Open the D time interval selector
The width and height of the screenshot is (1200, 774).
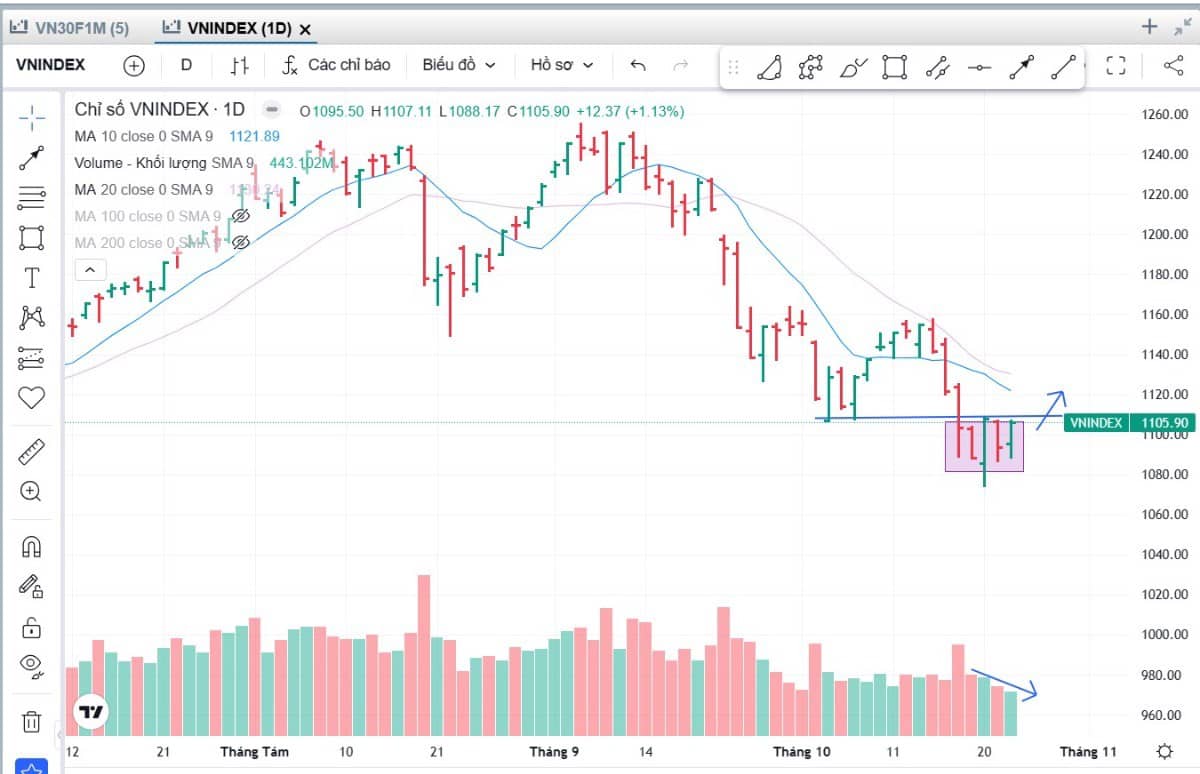point(186,65)
